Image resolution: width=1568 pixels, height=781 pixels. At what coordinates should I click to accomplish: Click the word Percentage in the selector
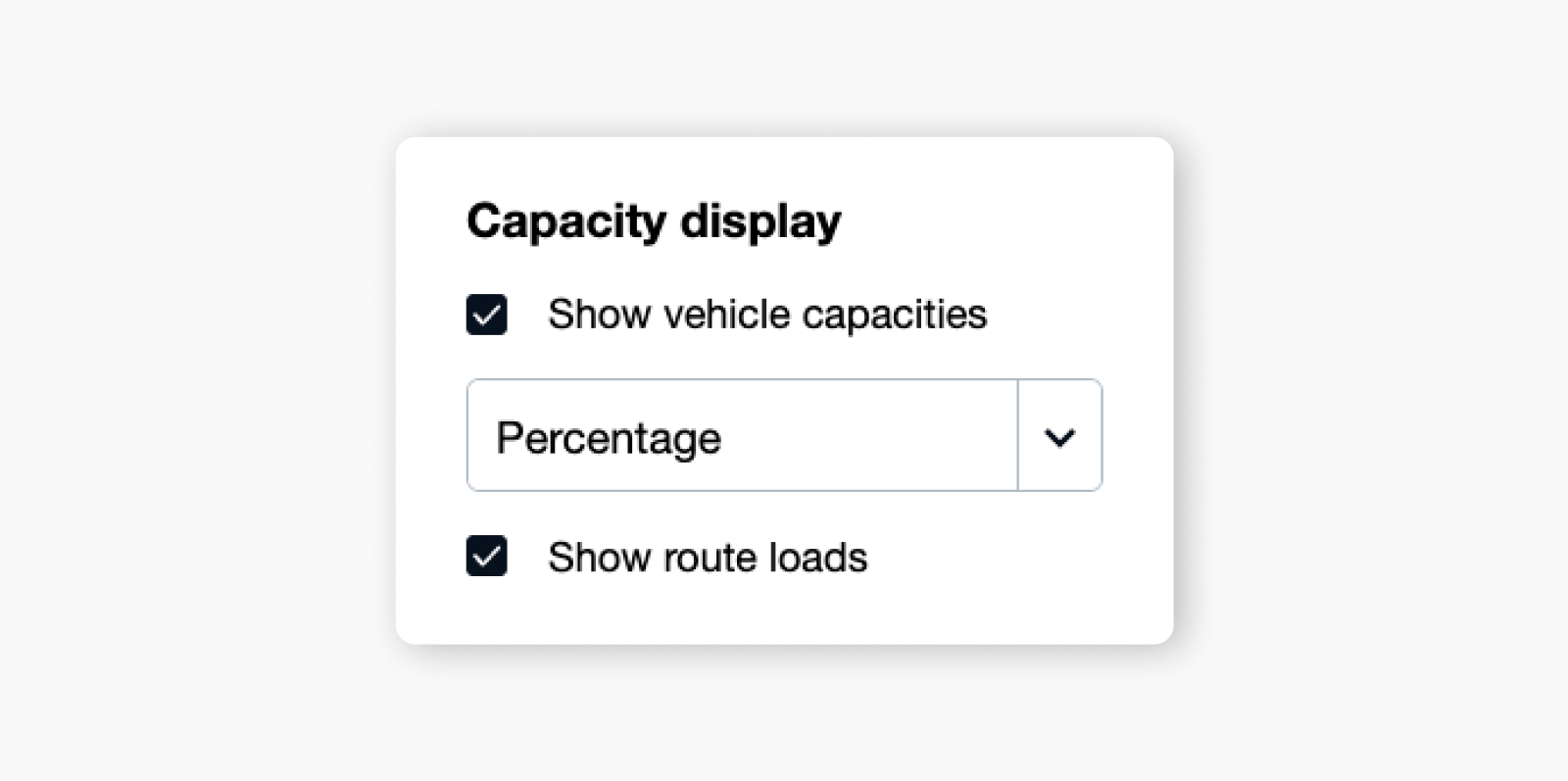610,437
